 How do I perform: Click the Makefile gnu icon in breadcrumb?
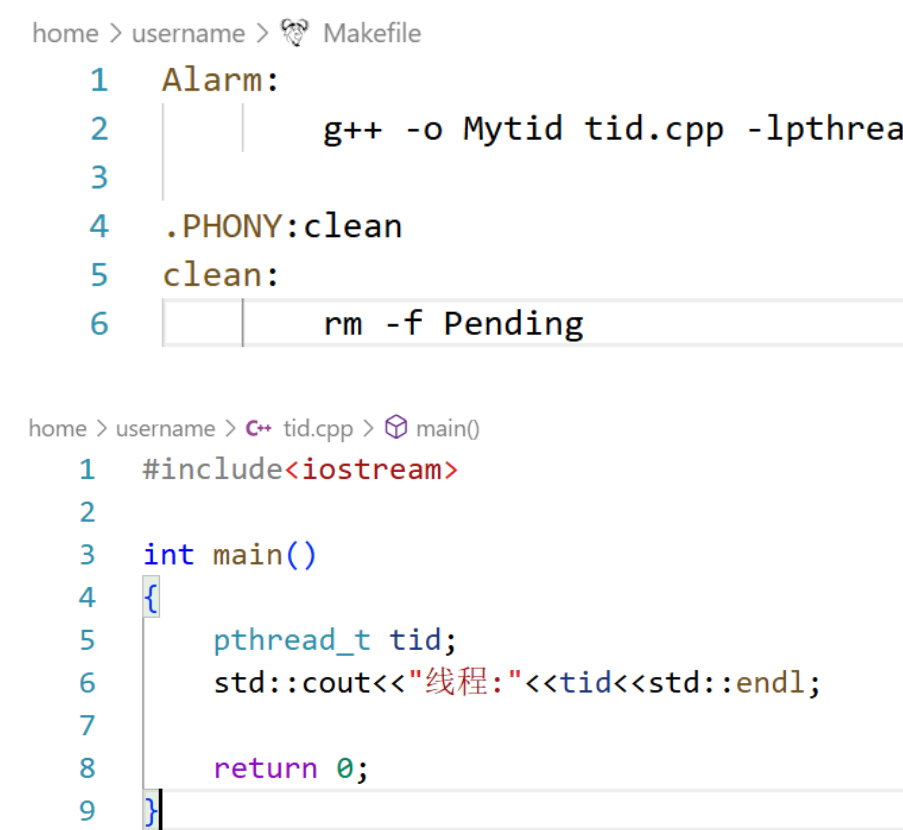click(294, 33)
